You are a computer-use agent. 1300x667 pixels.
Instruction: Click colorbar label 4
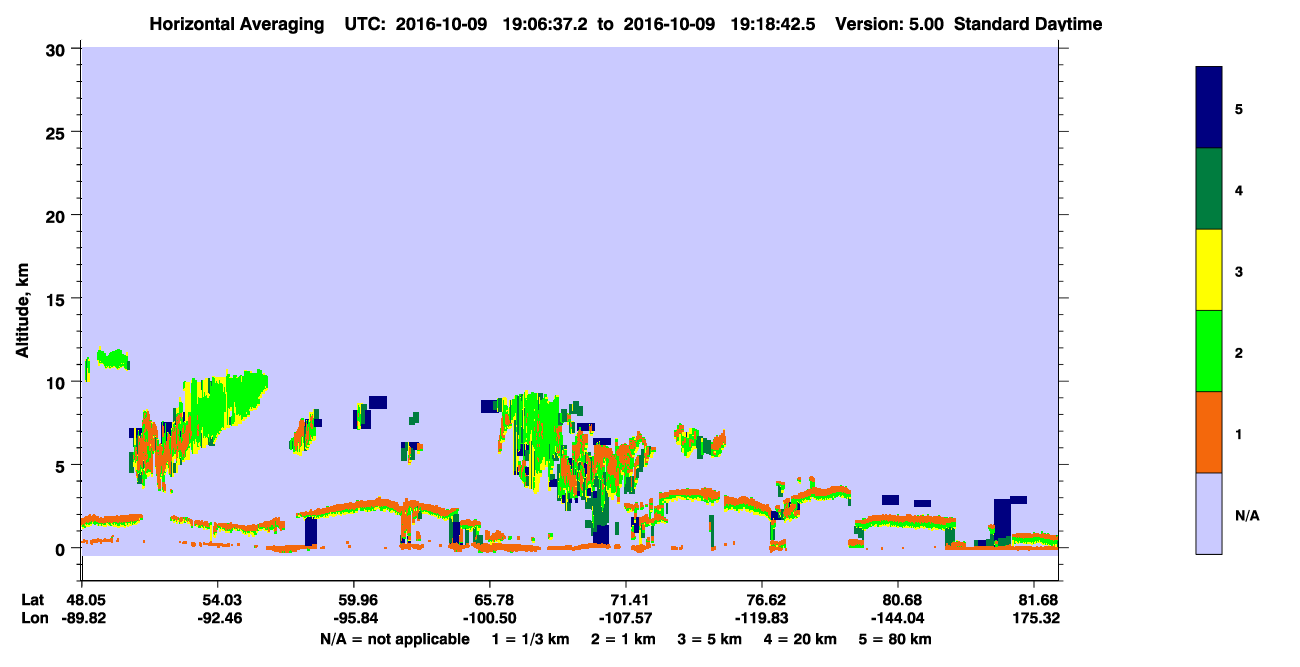point(1239,189)
